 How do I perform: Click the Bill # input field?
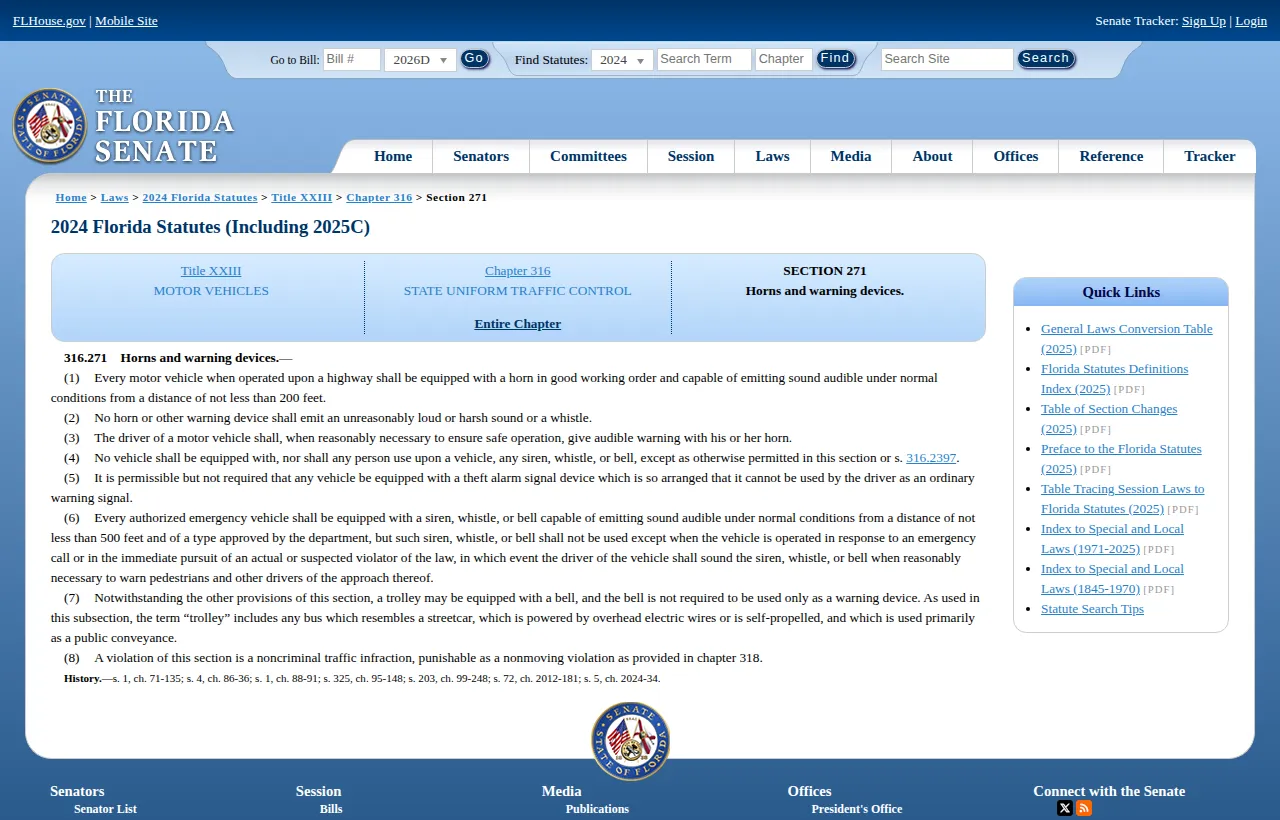click(350, 59)
